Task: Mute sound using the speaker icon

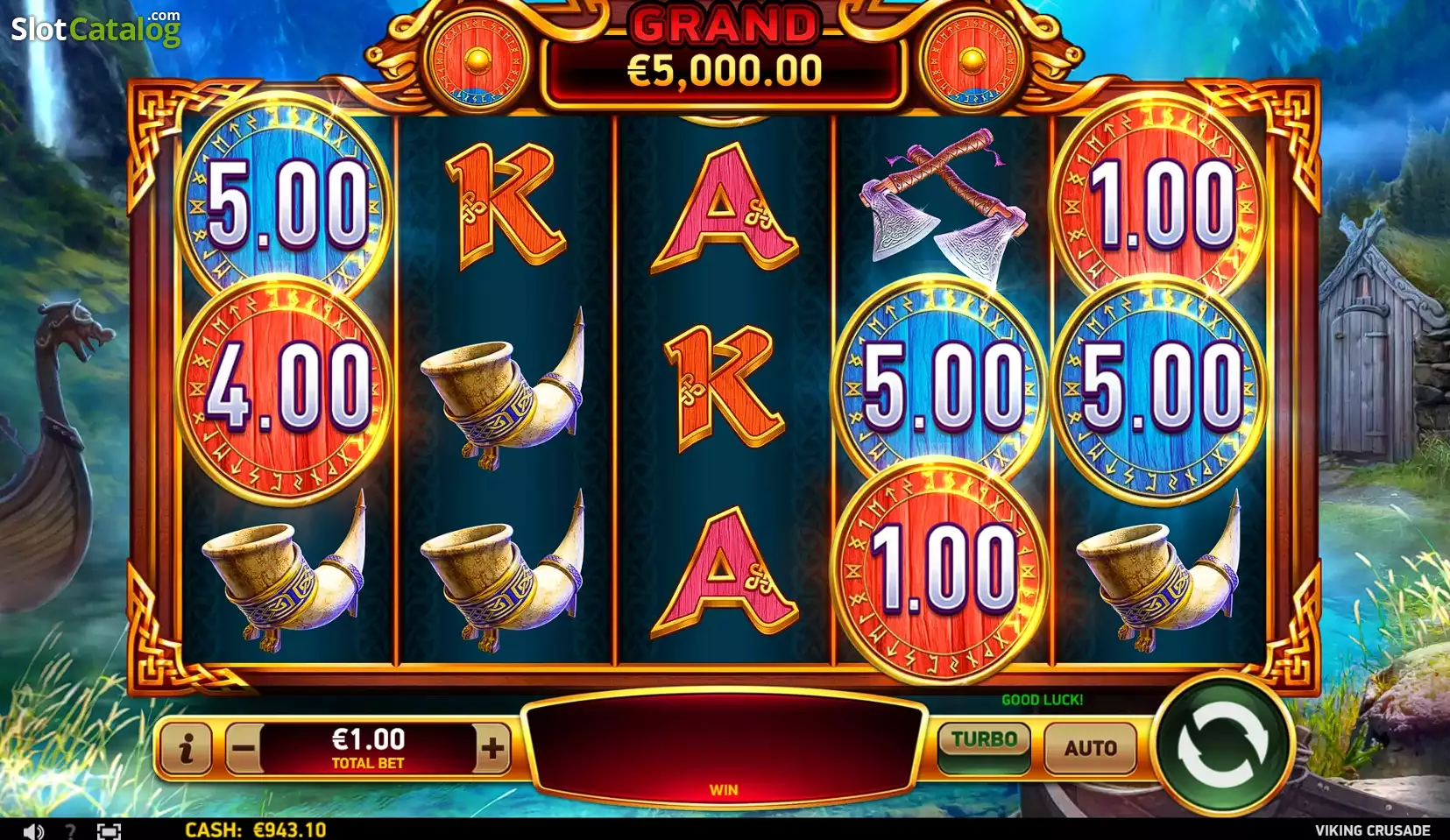Action: pyautogui.click(x=33, y=830)
